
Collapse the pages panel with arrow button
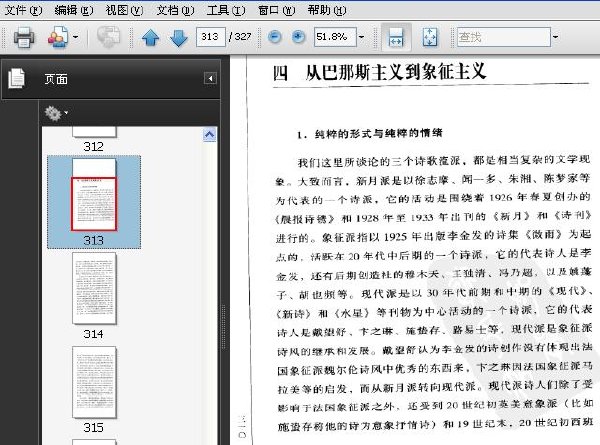coord(210,78)
